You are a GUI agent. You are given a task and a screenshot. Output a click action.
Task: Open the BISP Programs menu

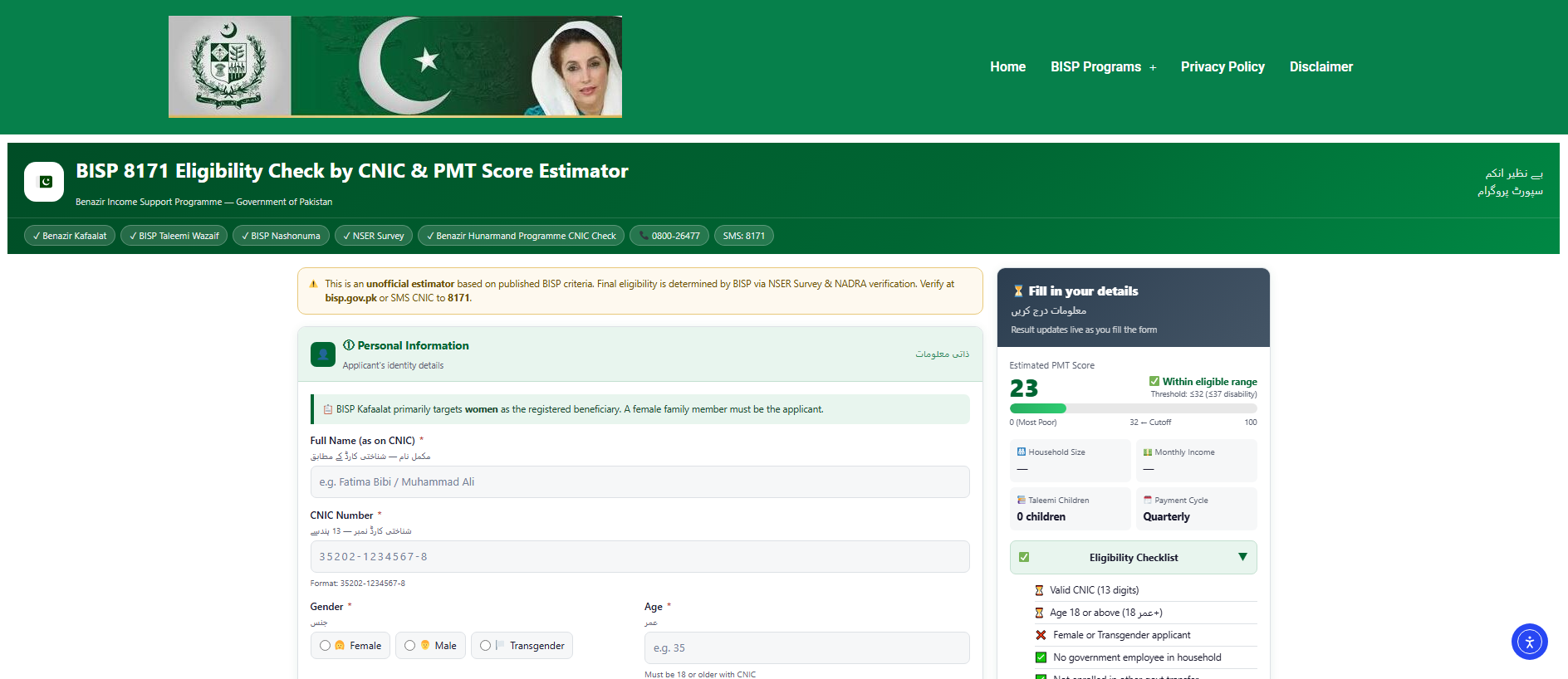click(1095, 67)
